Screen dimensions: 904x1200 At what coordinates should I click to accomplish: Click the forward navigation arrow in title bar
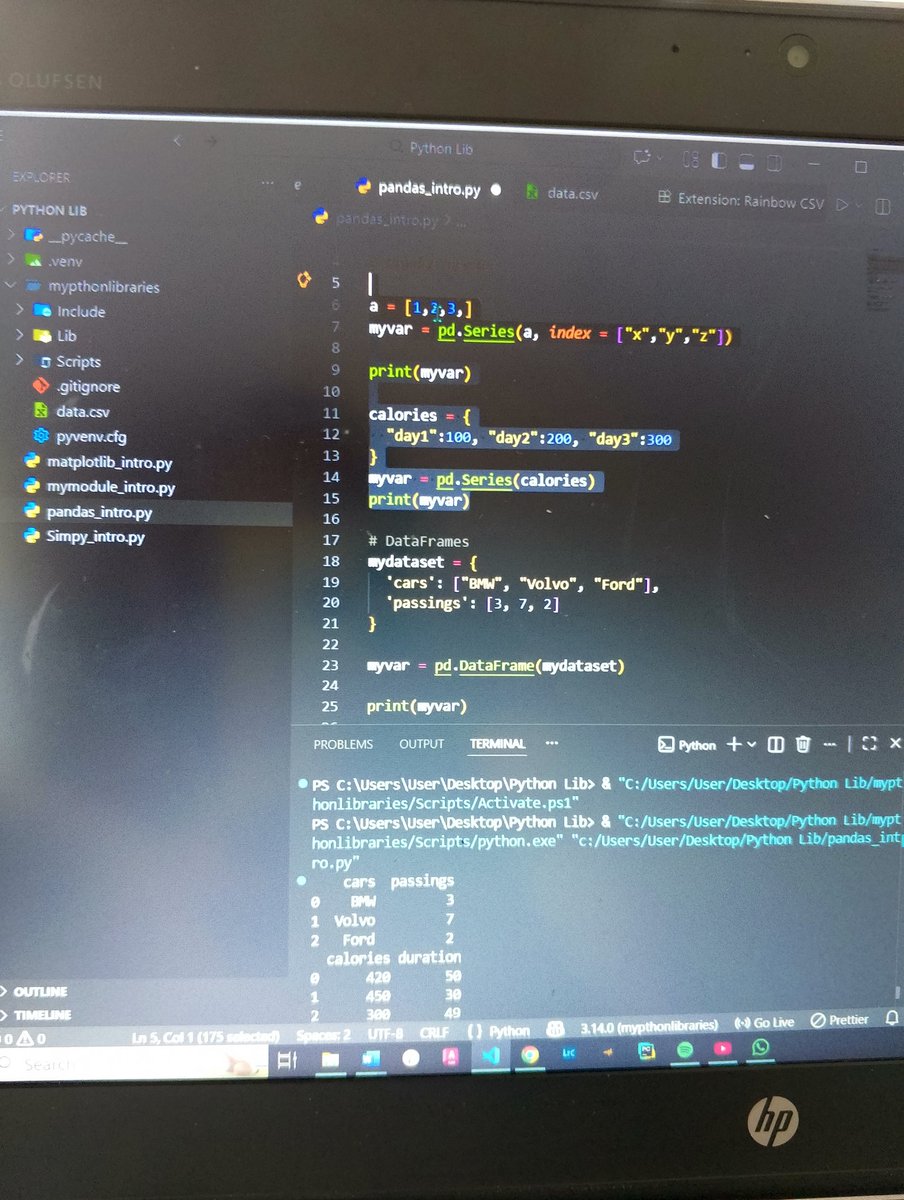pos(210,142)
